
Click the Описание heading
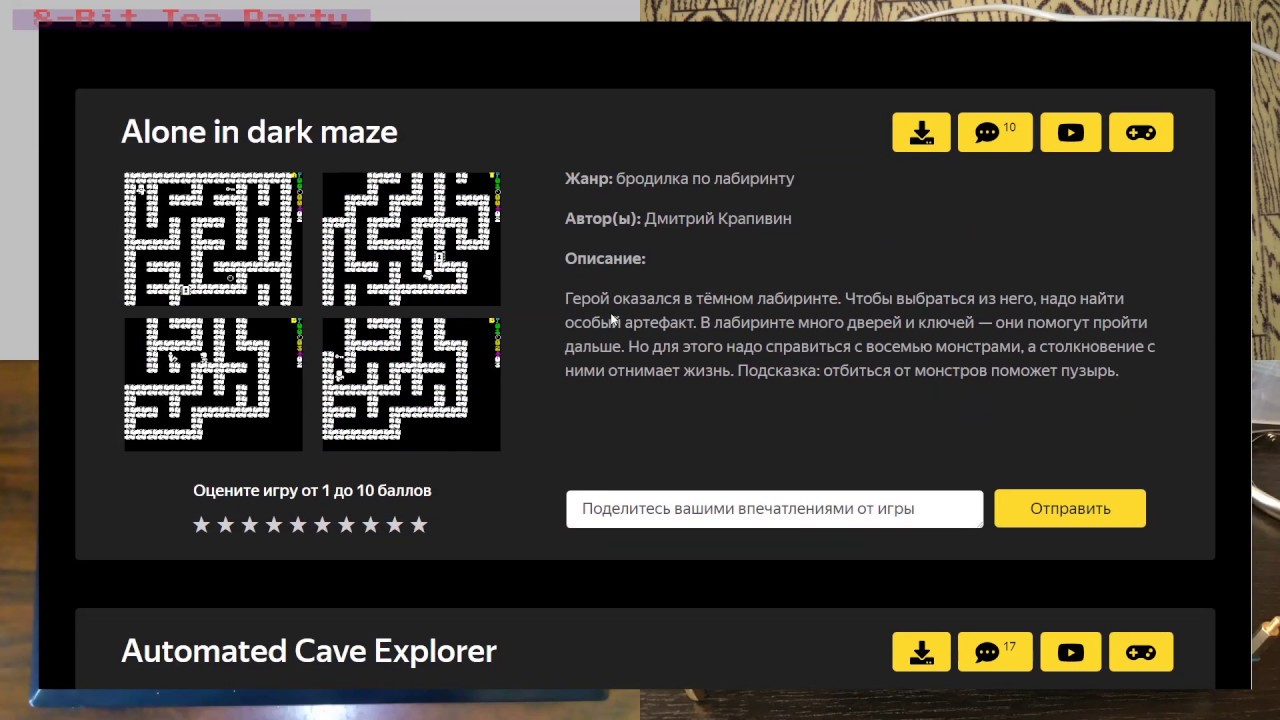[605, 258]
